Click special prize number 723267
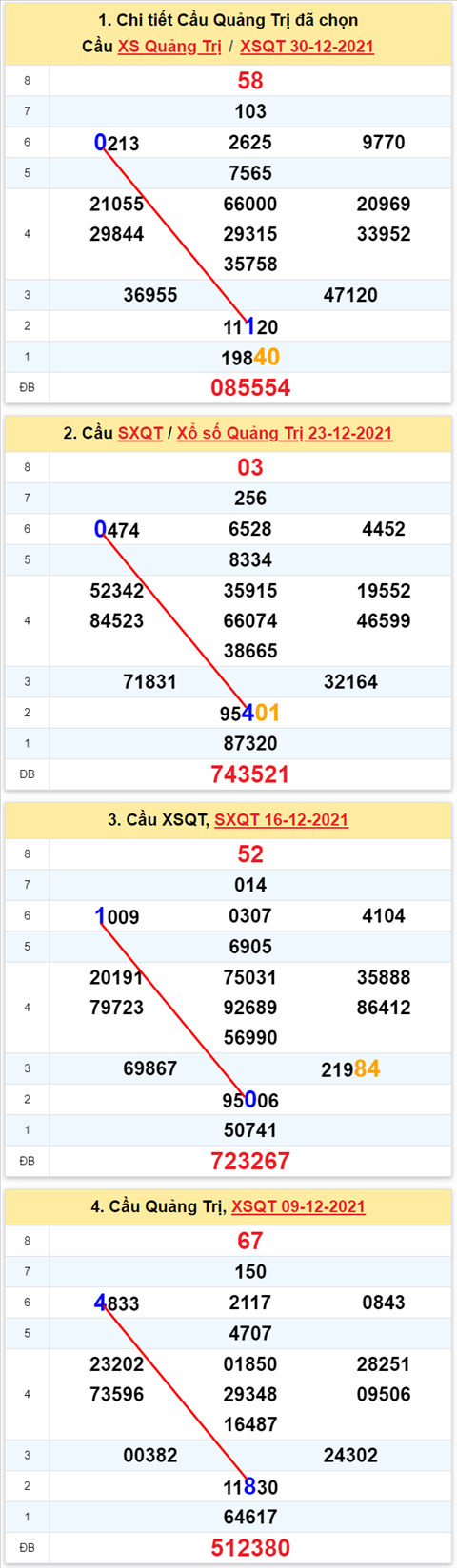Viewport: 457px width, 1568px height. pos(250,1161)
